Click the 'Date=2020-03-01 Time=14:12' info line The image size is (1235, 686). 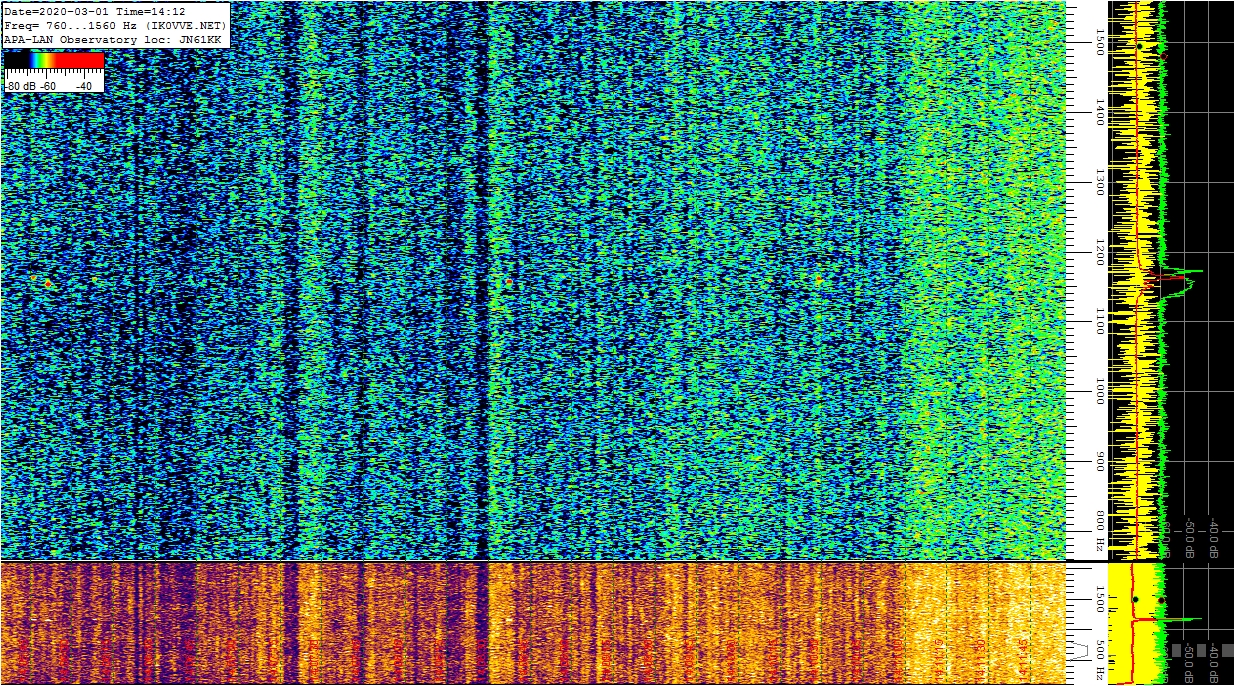click(94, 12)
